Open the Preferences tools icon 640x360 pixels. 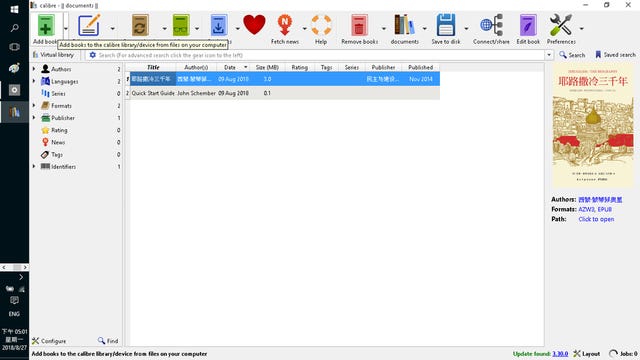coord(561,25)
